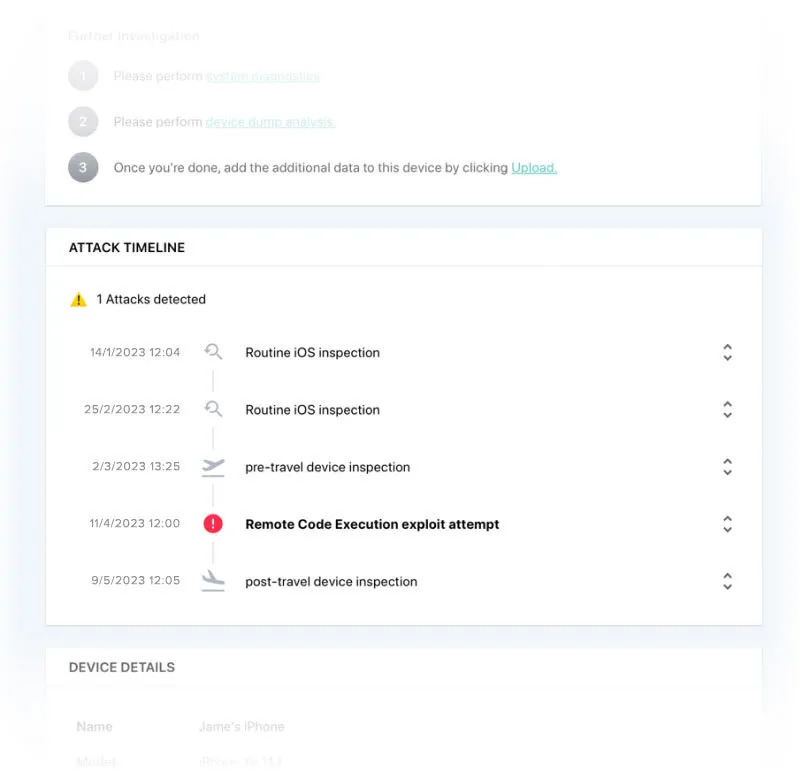The image size is (810, 780).
Task: Click magnifier icon for 14/1/2023 inspection
Action: [x=213, y=352]
